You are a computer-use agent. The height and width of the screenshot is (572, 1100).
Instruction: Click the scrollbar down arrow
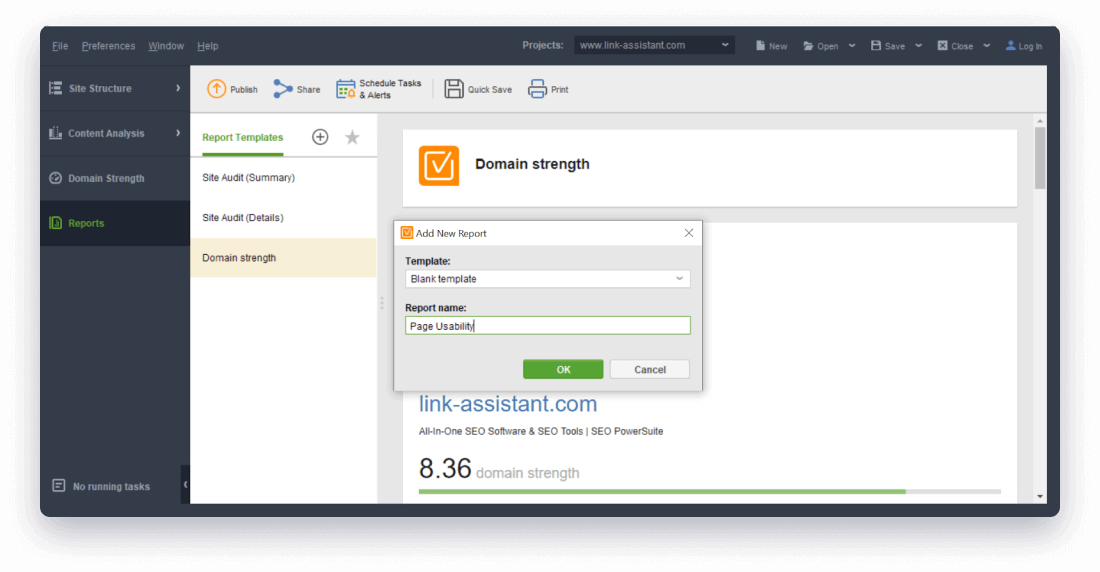(1040, 496)
